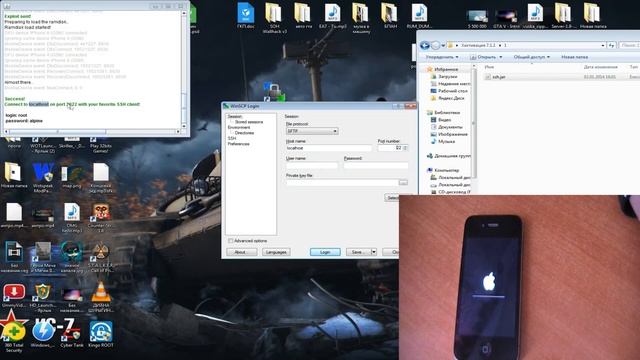This screenshot has width=640, height=360.
Task: Open Рабочий стол in Explorer favorites
Action: coord(449,91)
